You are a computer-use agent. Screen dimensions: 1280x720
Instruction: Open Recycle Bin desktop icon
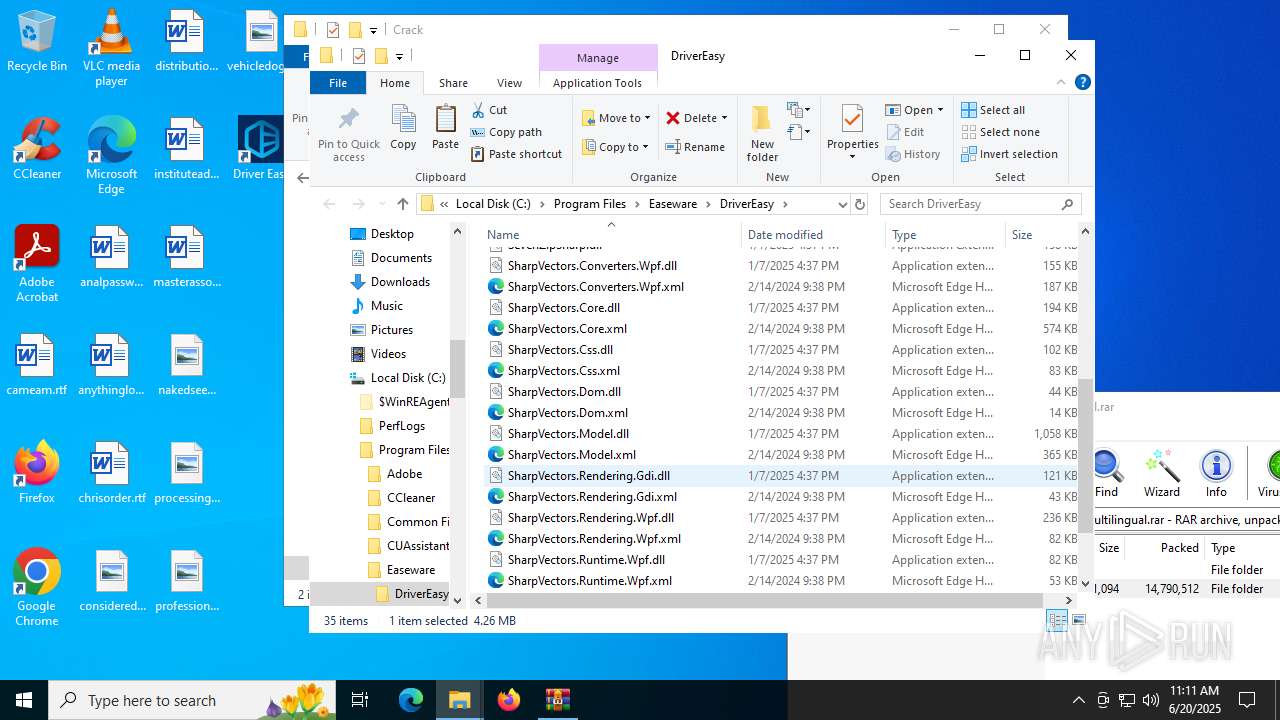tap(37, 41)
